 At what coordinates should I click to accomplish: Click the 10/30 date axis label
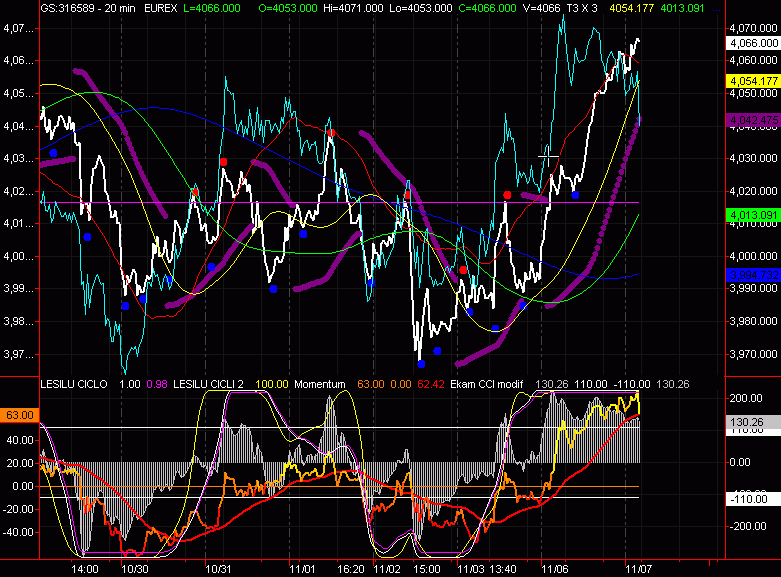(135, 569)
